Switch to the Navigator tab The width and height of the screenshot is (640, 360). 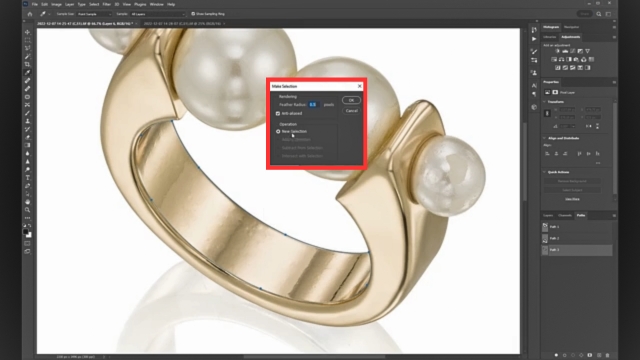pyautogui.click(x=571, y=27)
